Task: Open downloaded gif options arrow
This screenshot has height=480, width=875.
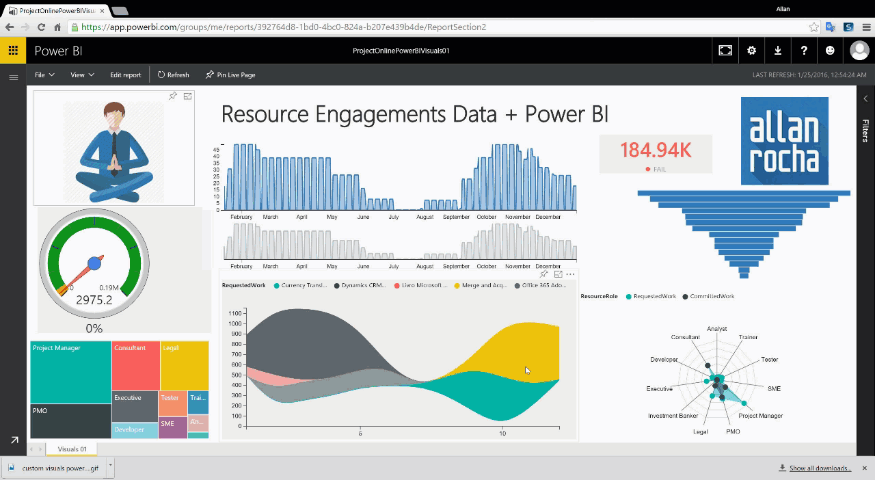Action: [110, 464]
